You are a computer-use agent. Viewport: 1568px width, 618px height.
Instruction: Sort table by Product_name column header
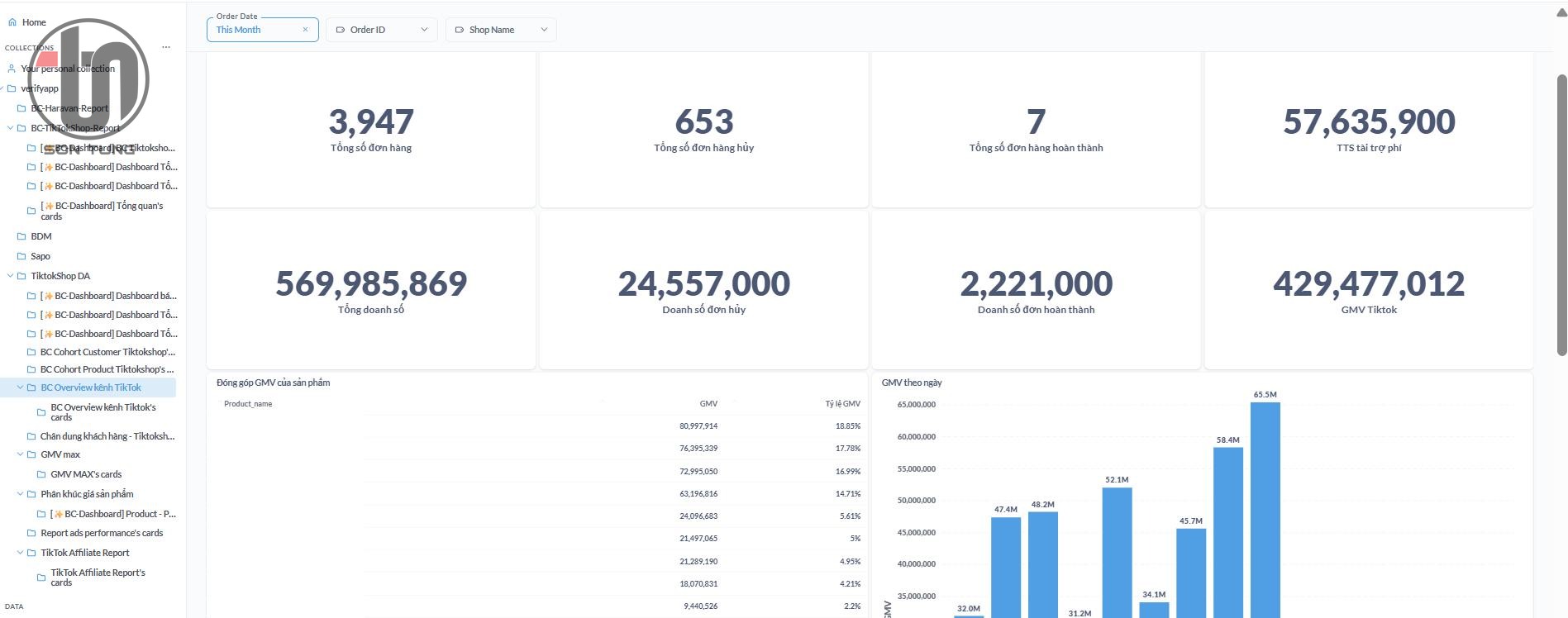click(248, 404)
